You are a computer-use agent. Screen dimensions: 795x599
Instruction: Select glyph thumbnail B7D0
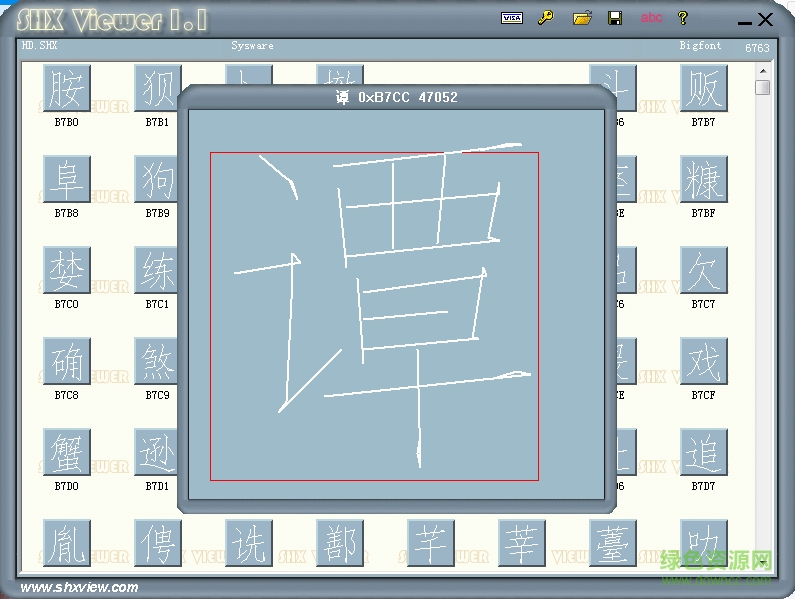(x=67, y=452)
